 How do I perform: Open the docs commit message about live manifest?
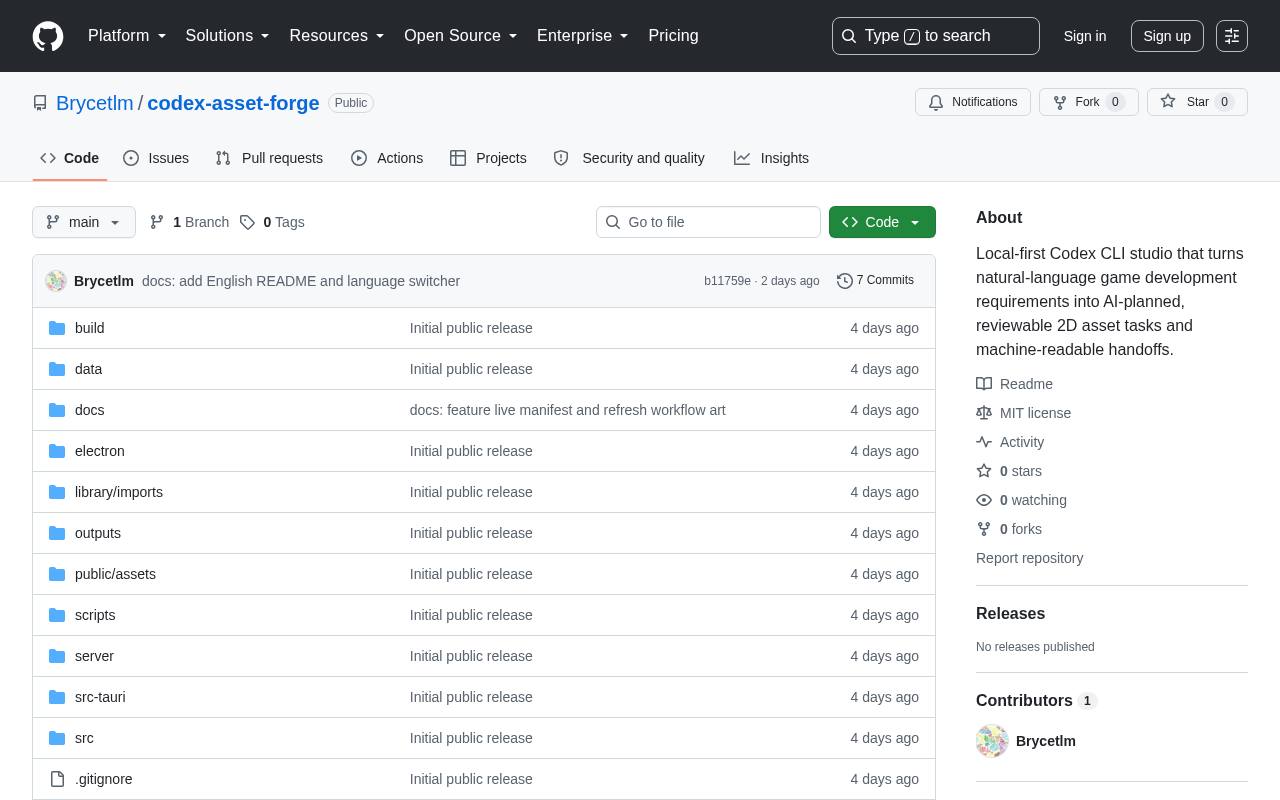point(568,410)
